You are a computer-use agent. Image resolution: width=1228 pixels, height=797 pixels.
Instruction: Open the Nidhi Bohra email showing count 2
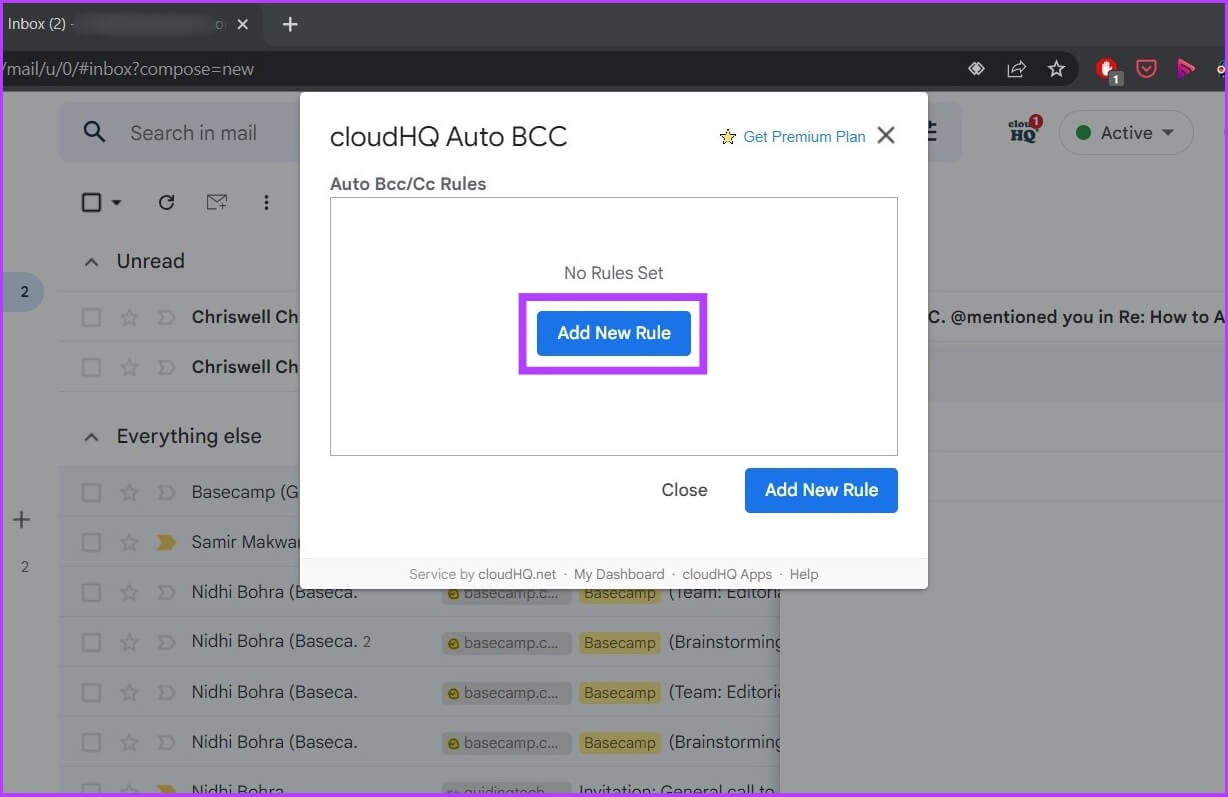click(420, 642)
